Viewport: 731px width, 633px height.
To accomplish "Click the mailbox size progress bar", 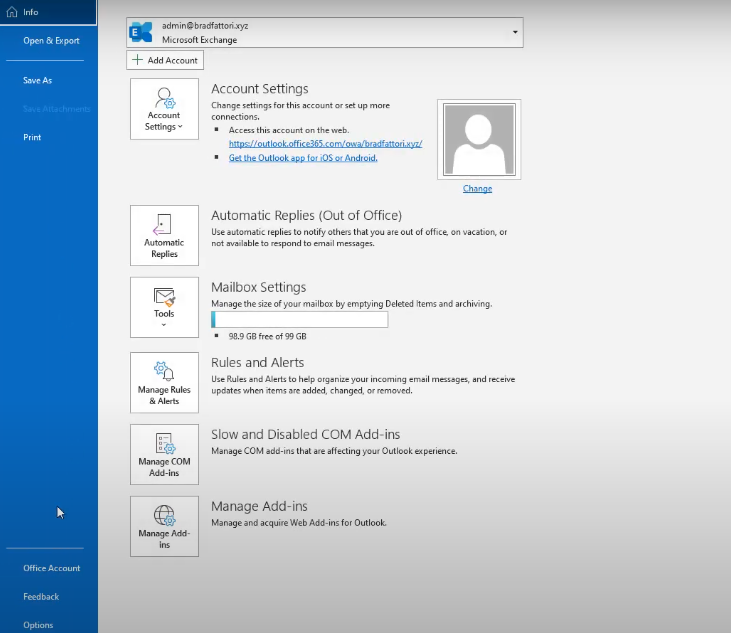I will 299,319.
